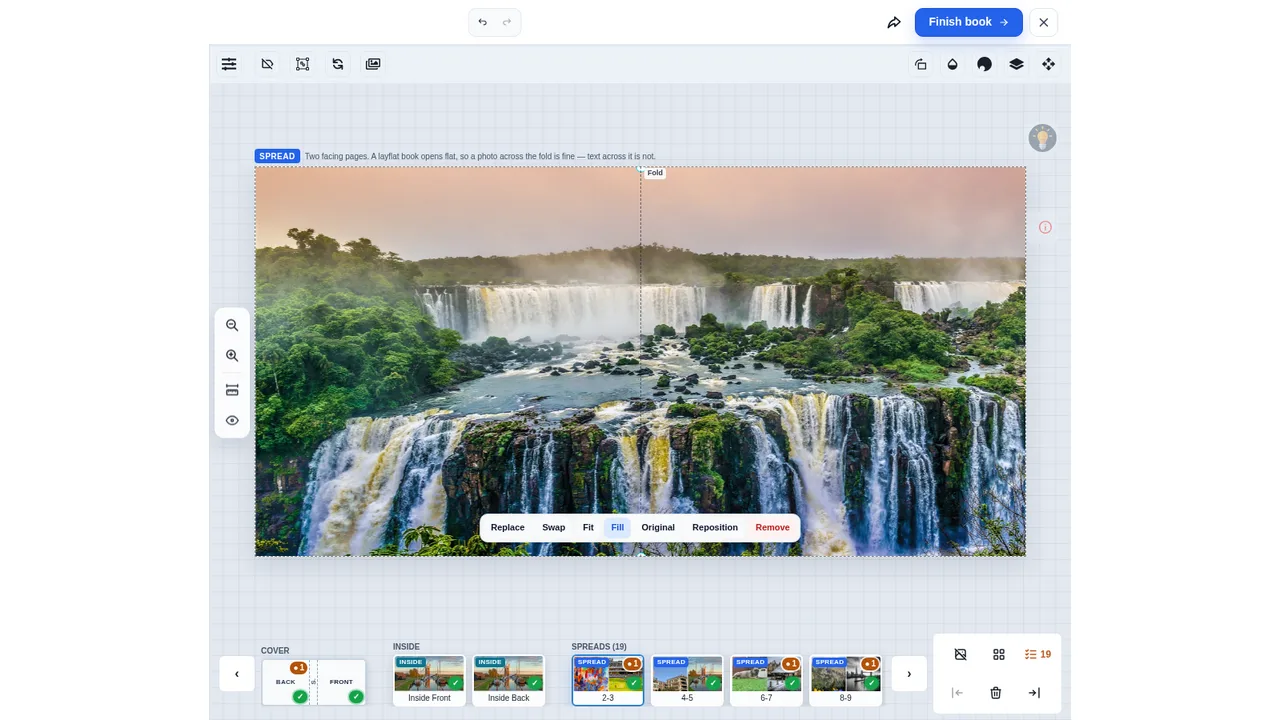Image resolution: width=1280 pixels, height=720 pixels.
Task: Click the red info warning icon
Action: [x=1045, y=227]
